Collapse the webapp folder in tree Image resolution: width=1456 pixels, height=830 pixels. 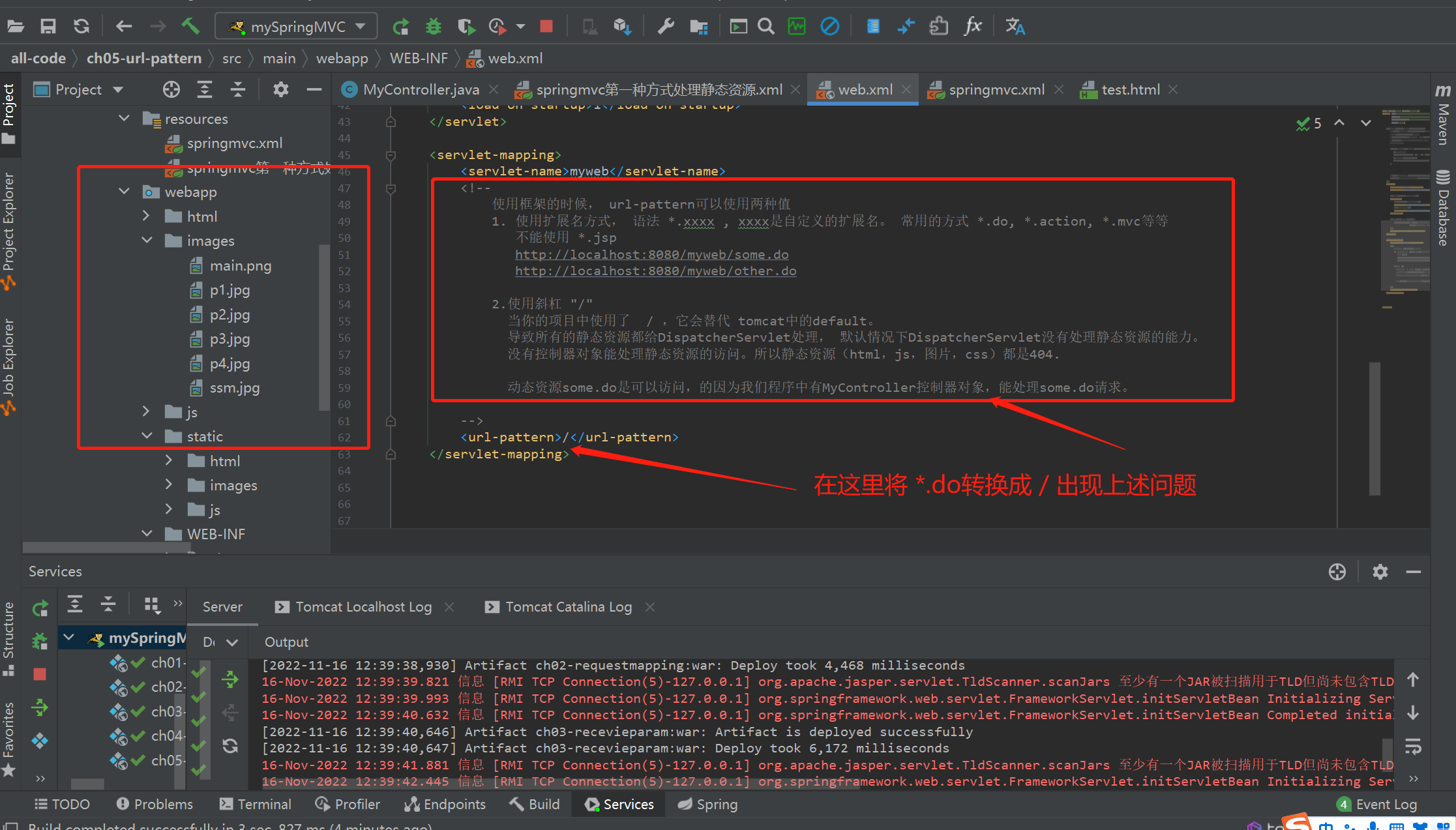125,192
